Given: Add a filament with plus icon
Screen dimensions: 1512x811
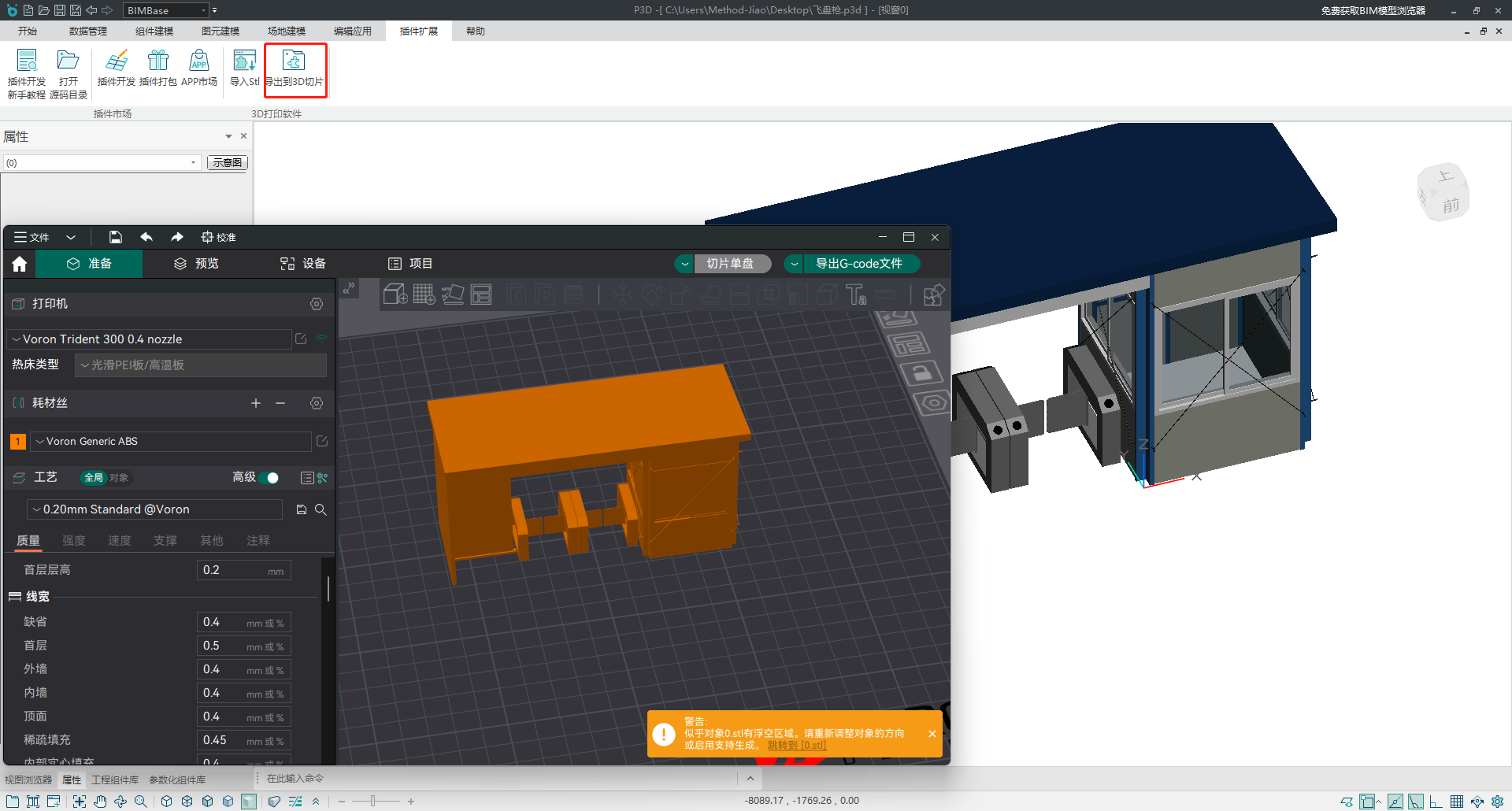Looking at the screenshot, I should [256, 403].
